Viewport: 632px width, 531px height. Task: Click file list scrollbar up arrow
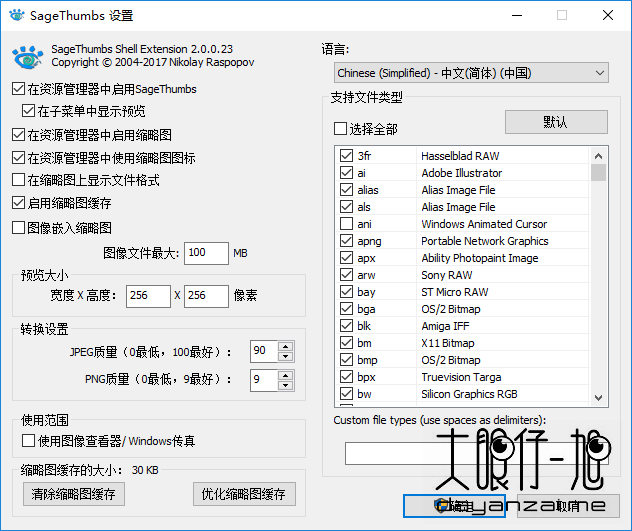[x=599, y=156]
